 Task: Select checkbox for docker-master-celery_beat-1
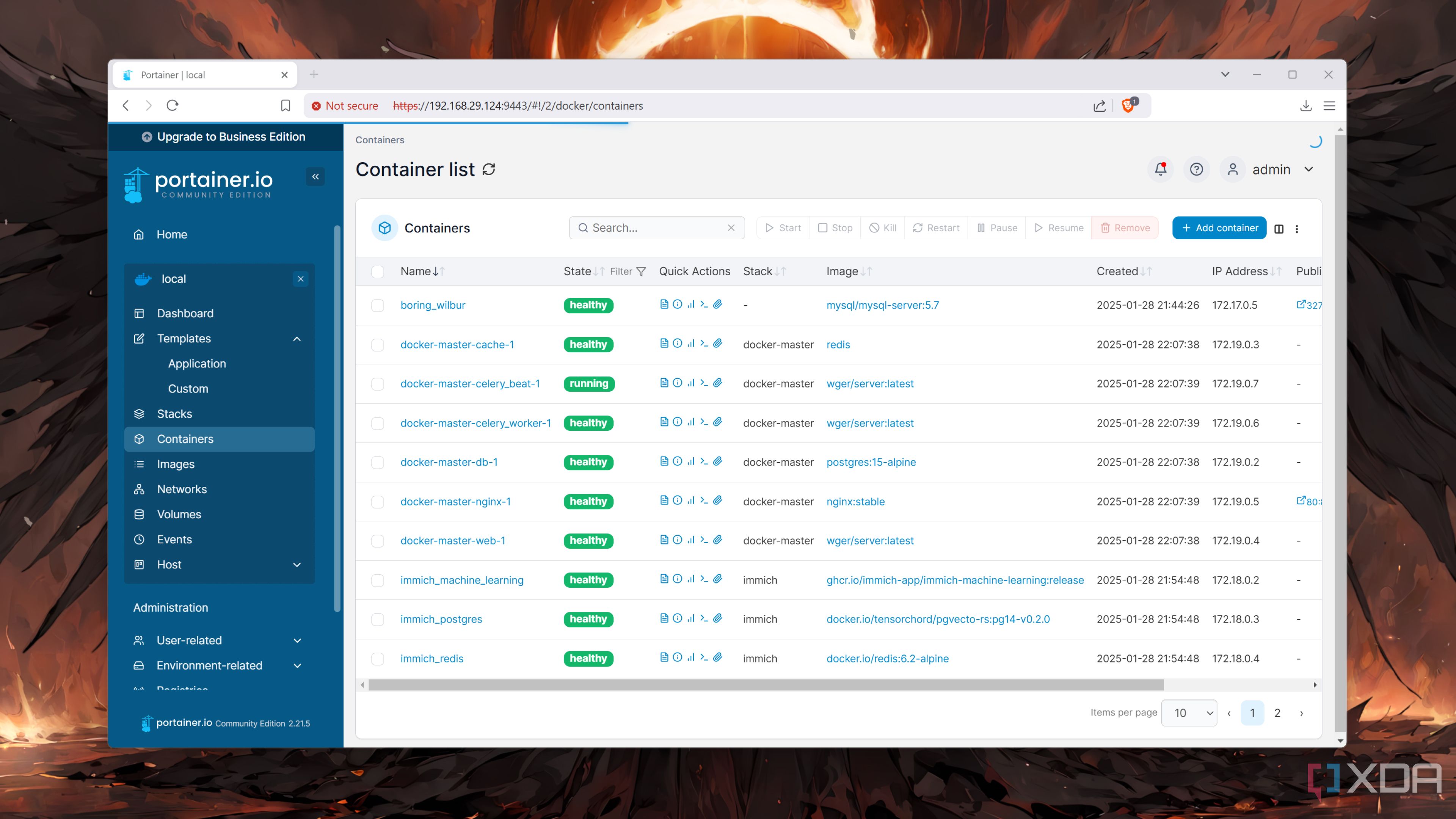378,383
